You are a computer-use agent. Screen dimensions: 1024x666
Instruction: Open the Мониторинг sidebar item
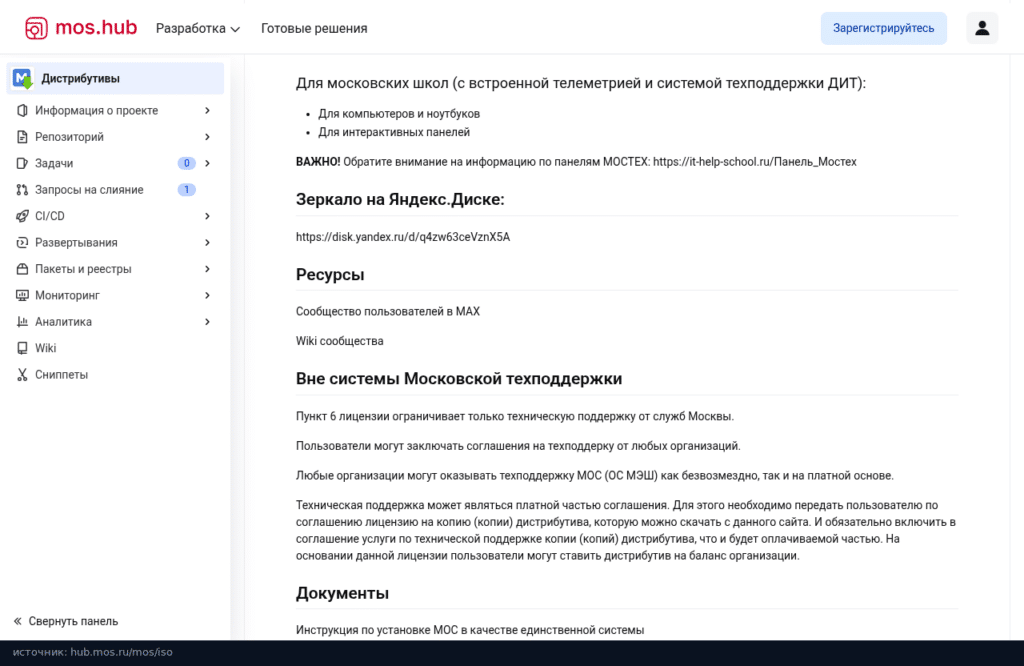(115, 295)
